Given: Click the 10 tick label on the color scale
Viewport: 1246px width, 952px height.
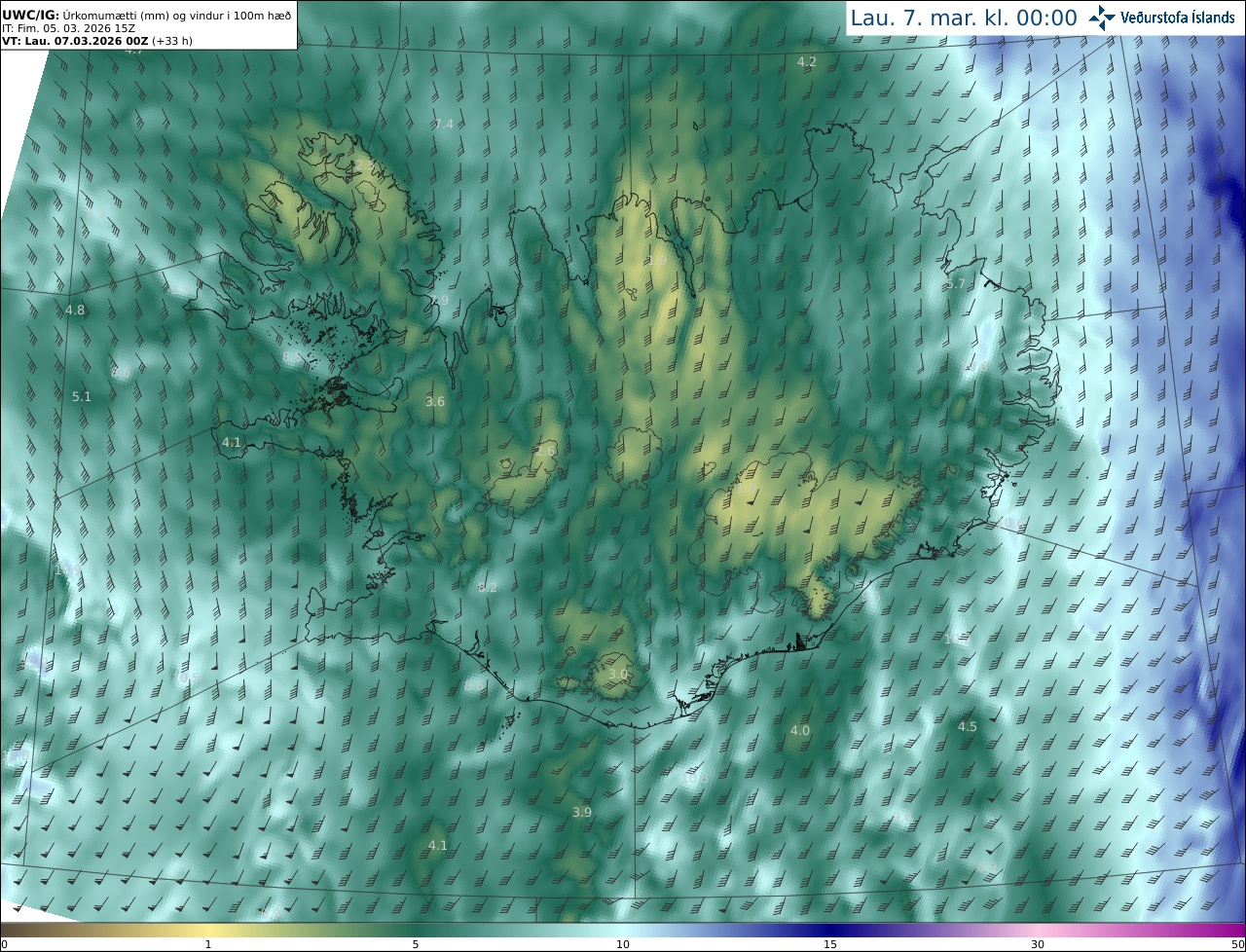Looking at the screenshot, I should point(623,944).
